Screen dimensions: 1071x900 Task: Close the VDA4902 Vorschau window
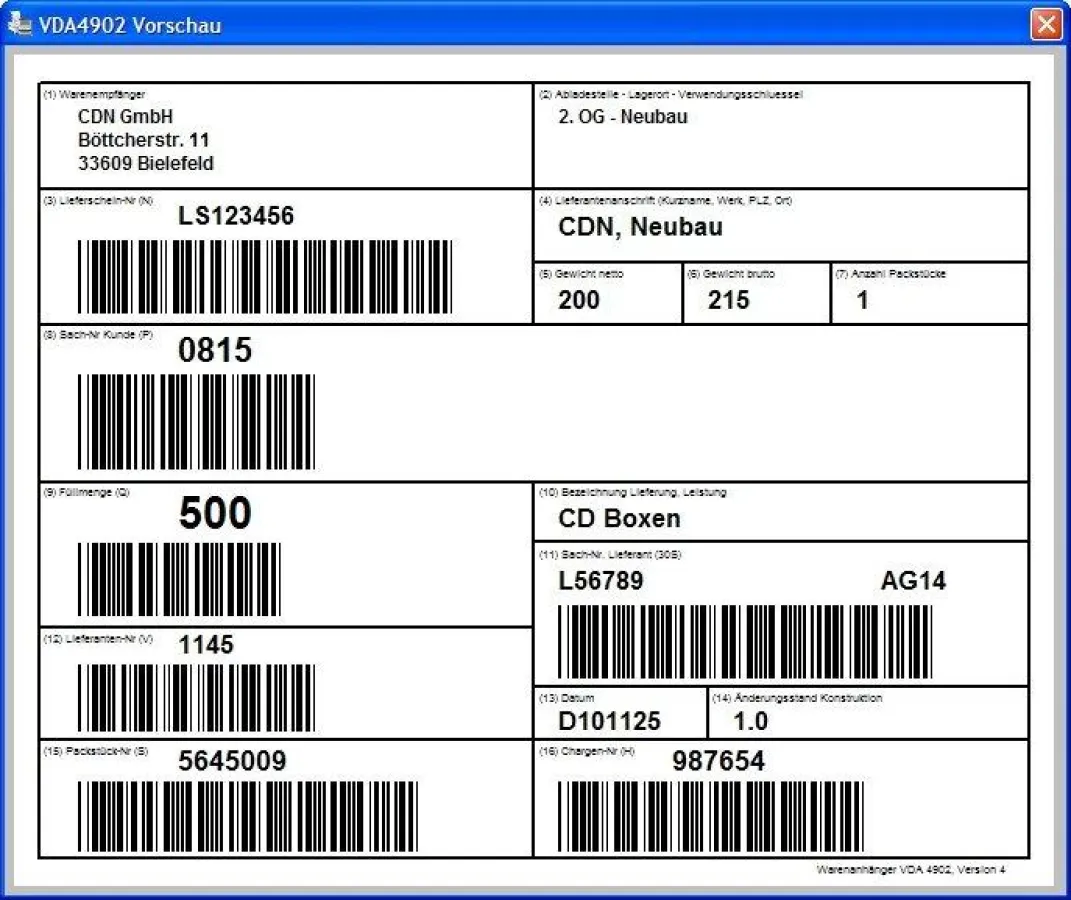1048,24
